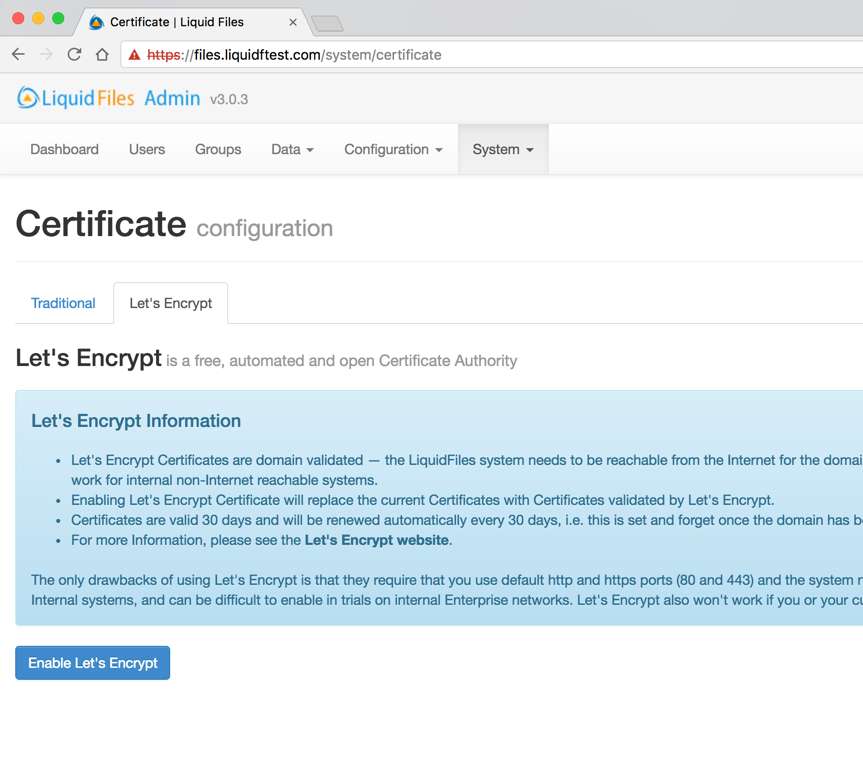Screen dimensions: 863x782
Task: Click the security warning icon in the address bar
Action: tap(132, 55)
